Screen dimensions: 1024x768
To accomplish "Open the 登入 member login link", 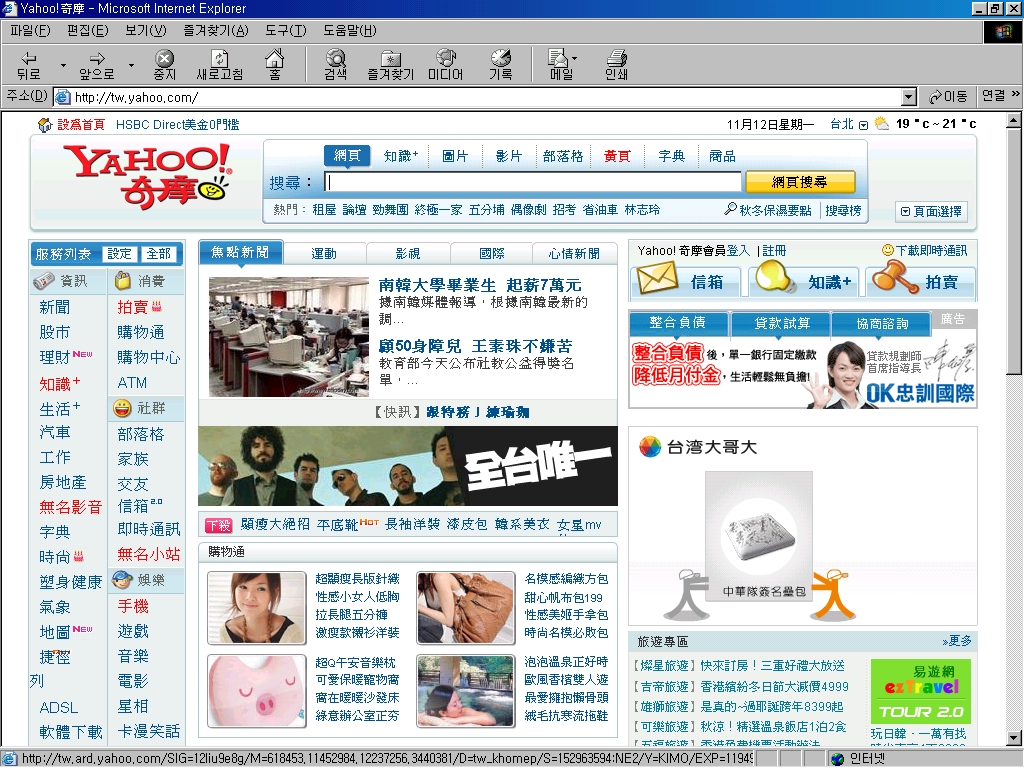I will coord(738,251).
